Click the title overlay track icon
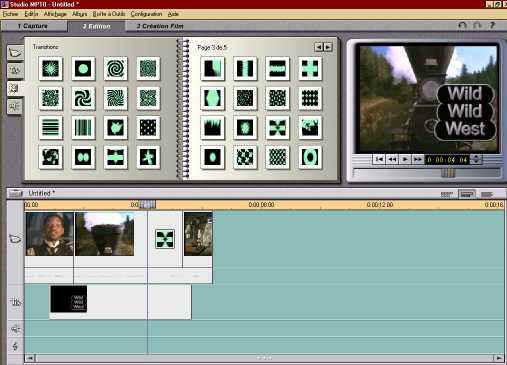The width and height of the screenshot is (507, 365). 15,302
